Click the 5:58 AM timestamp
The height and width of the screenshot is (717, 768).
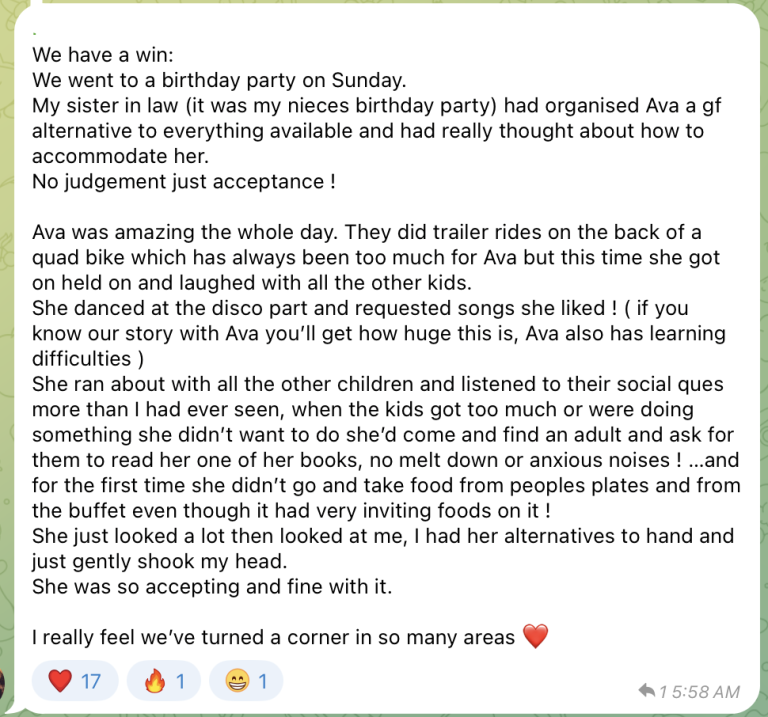[x=705, y=692]
